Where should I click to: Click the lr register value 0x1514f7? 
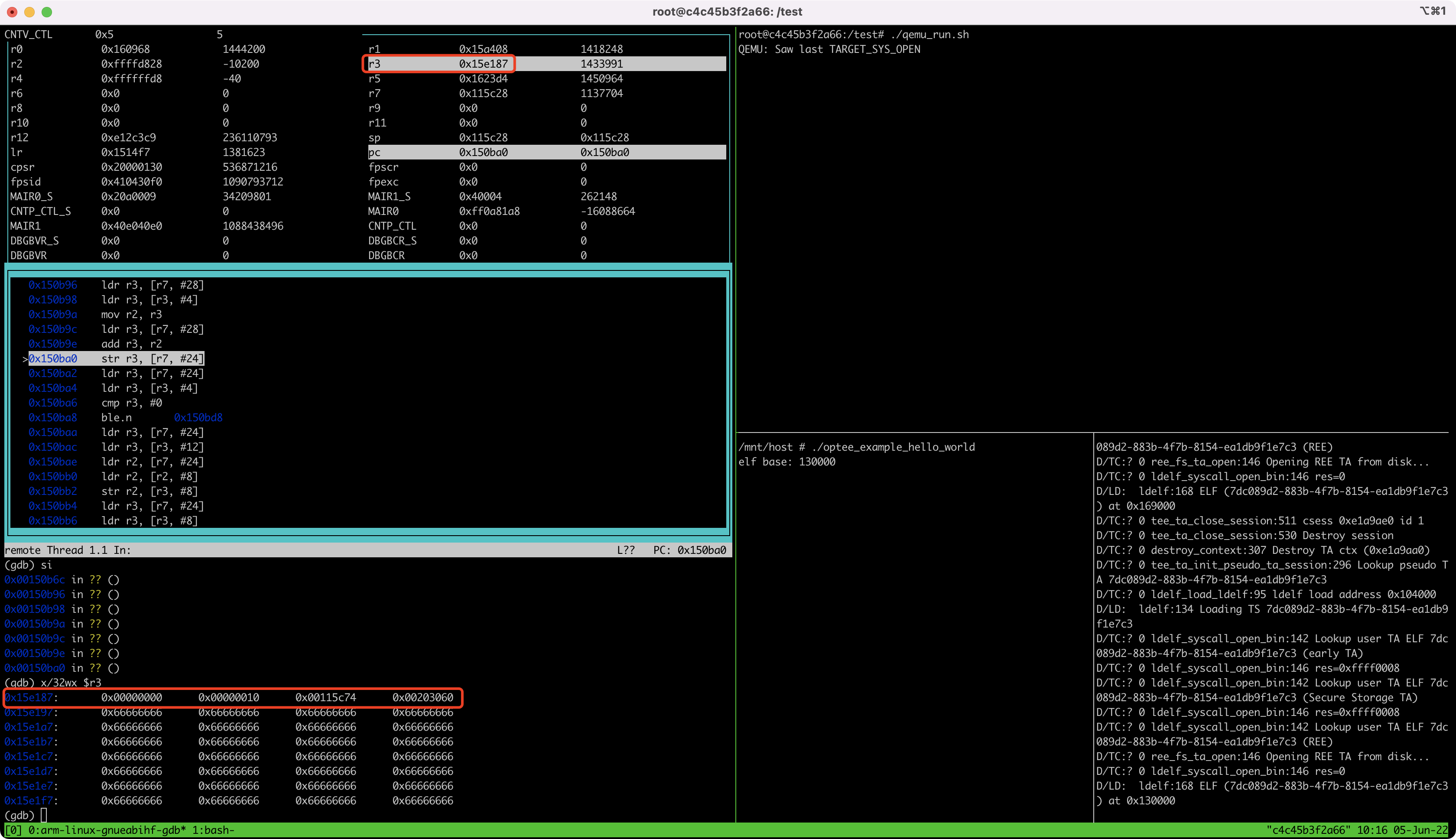[125, 152]
